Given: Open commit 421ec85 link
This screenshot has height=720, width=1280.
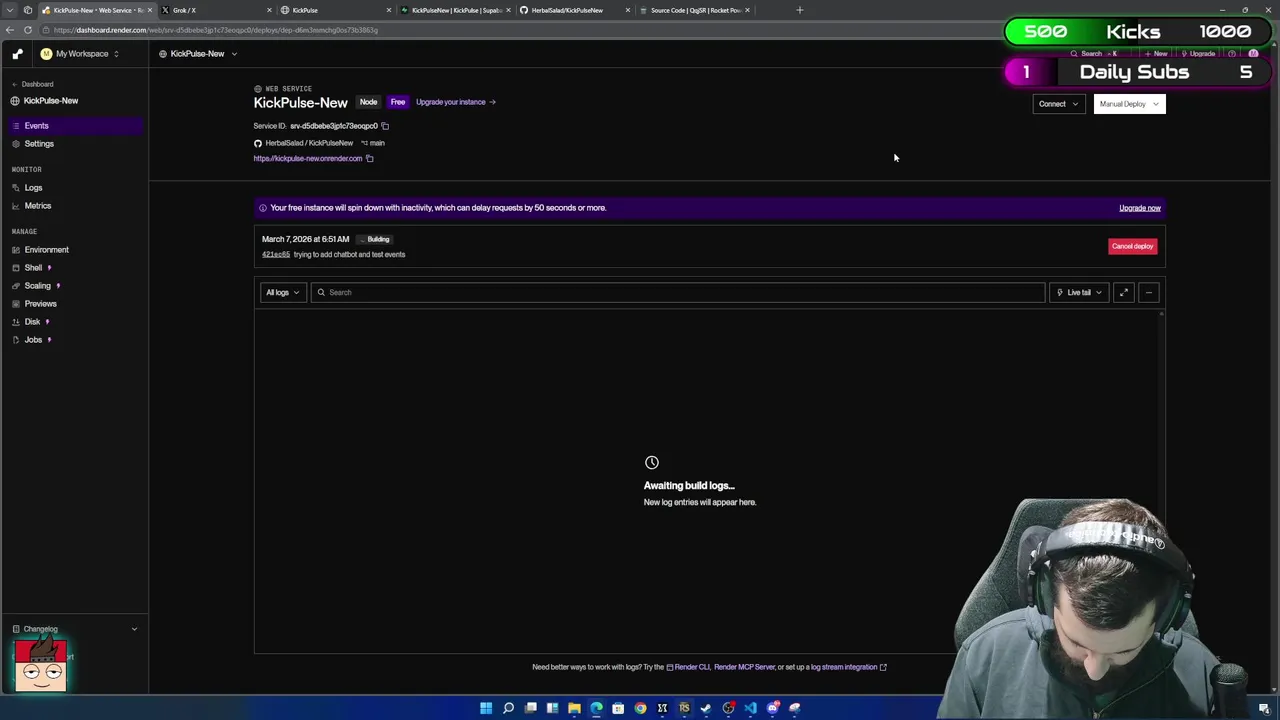Looking at the screenshot, I should pos(276,254).
